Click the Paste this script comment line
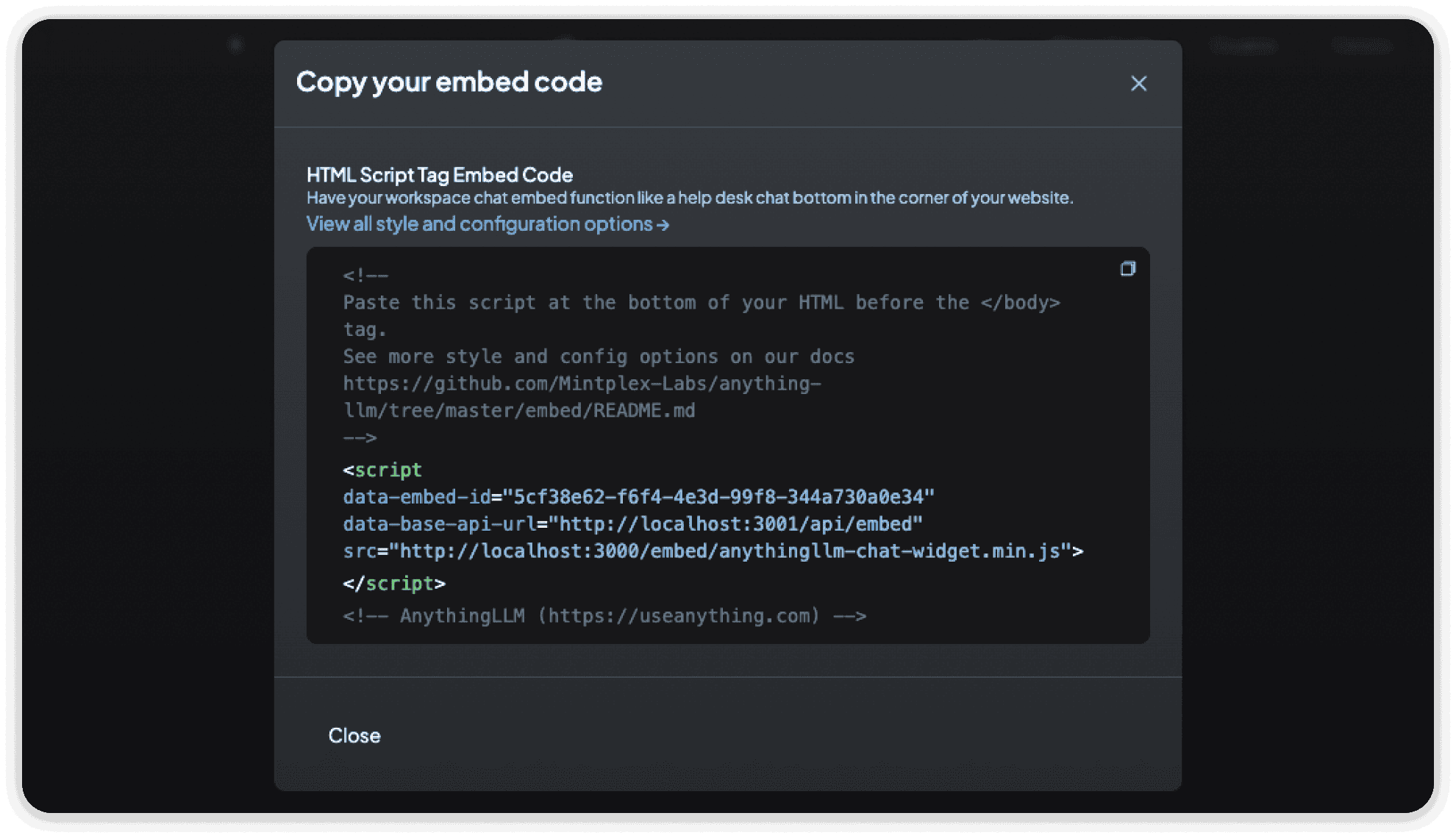The image size is (1456, 838). coord(702,301)
